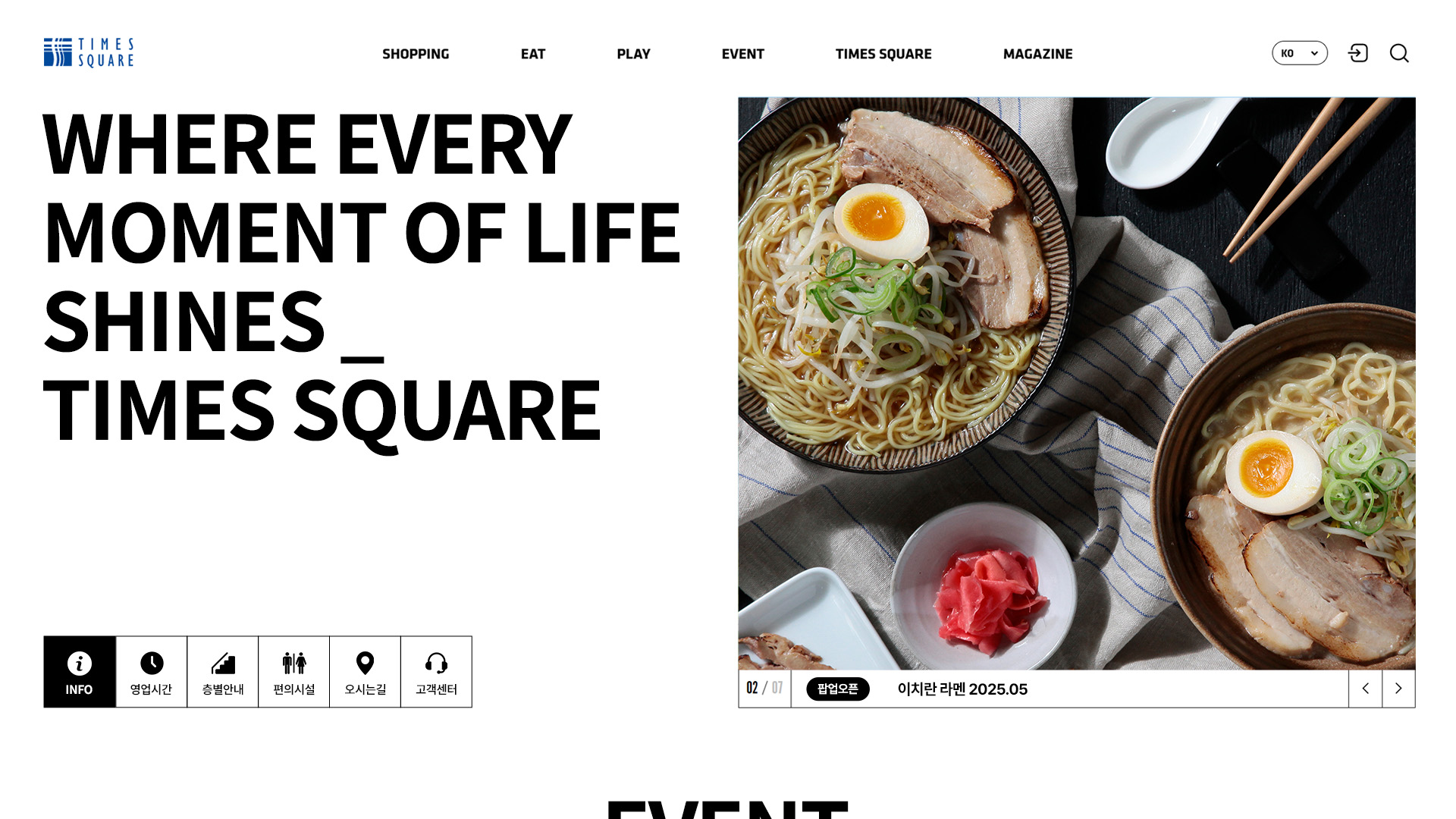1456x819 pixels.
Task: Click the ramen banner image
Action: [1077, 383]
